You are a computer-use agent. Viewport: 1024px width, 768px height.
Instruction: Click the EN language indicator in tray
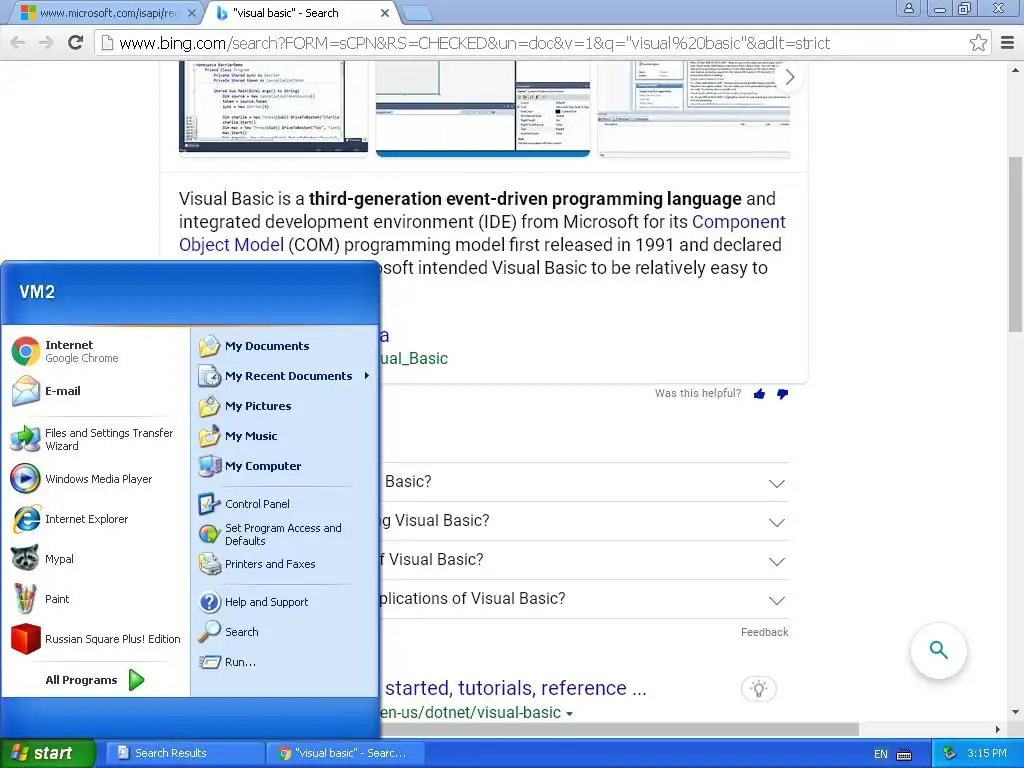click(x=880, y=754)
